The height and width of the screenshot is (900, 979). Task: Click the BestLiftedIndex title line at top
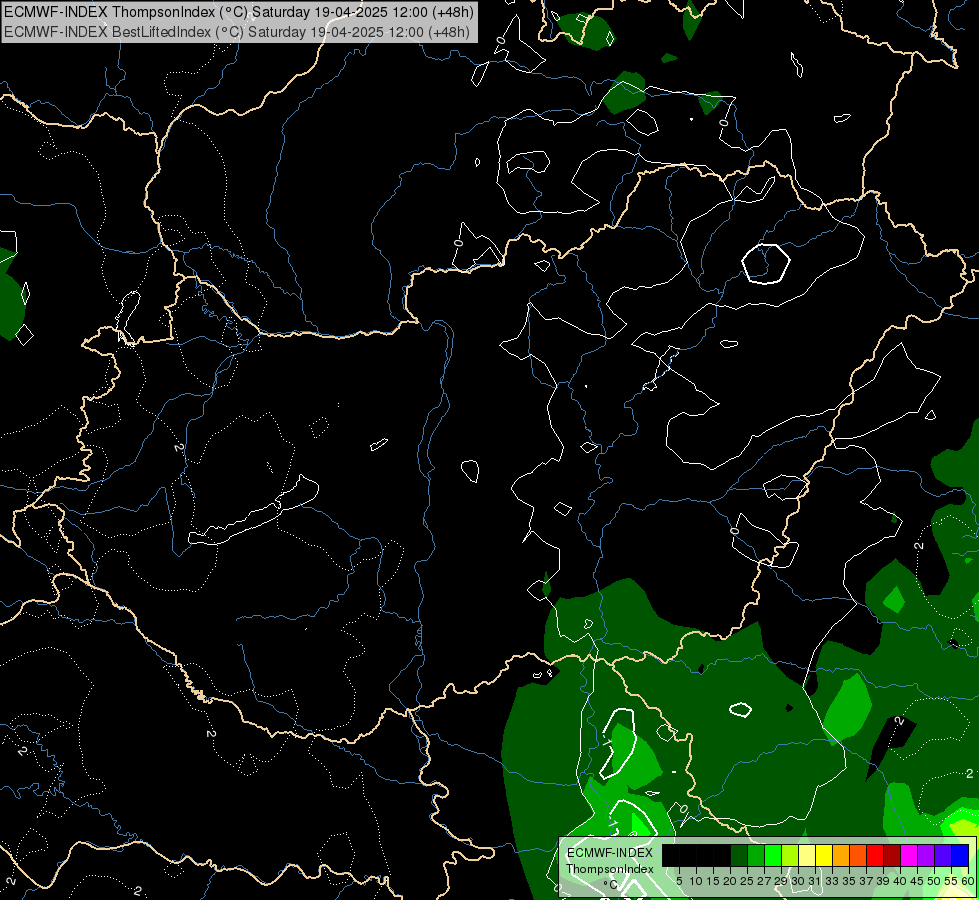237,31
